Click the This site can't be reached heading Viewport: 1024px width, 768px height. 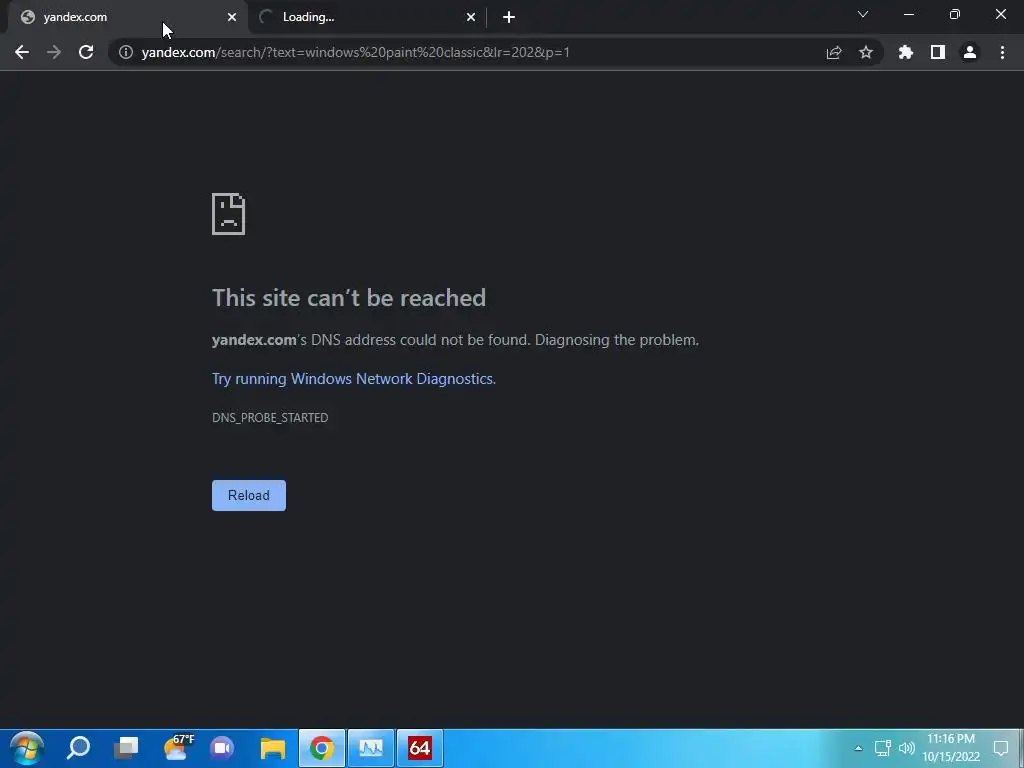click(x=349, y=298)
